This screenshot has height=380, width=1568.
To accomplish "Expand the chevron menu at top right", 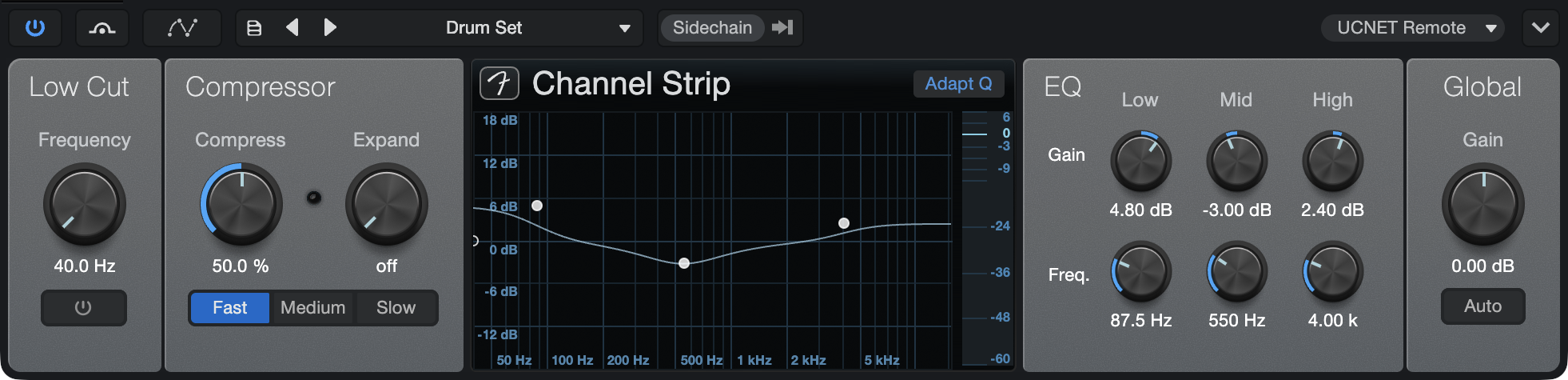I will point(1541,28).
